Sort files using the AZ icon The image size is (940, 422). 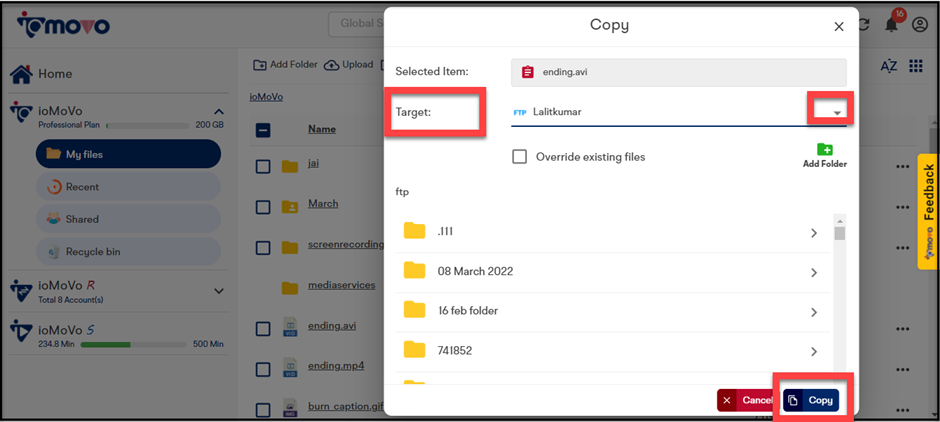888,66
